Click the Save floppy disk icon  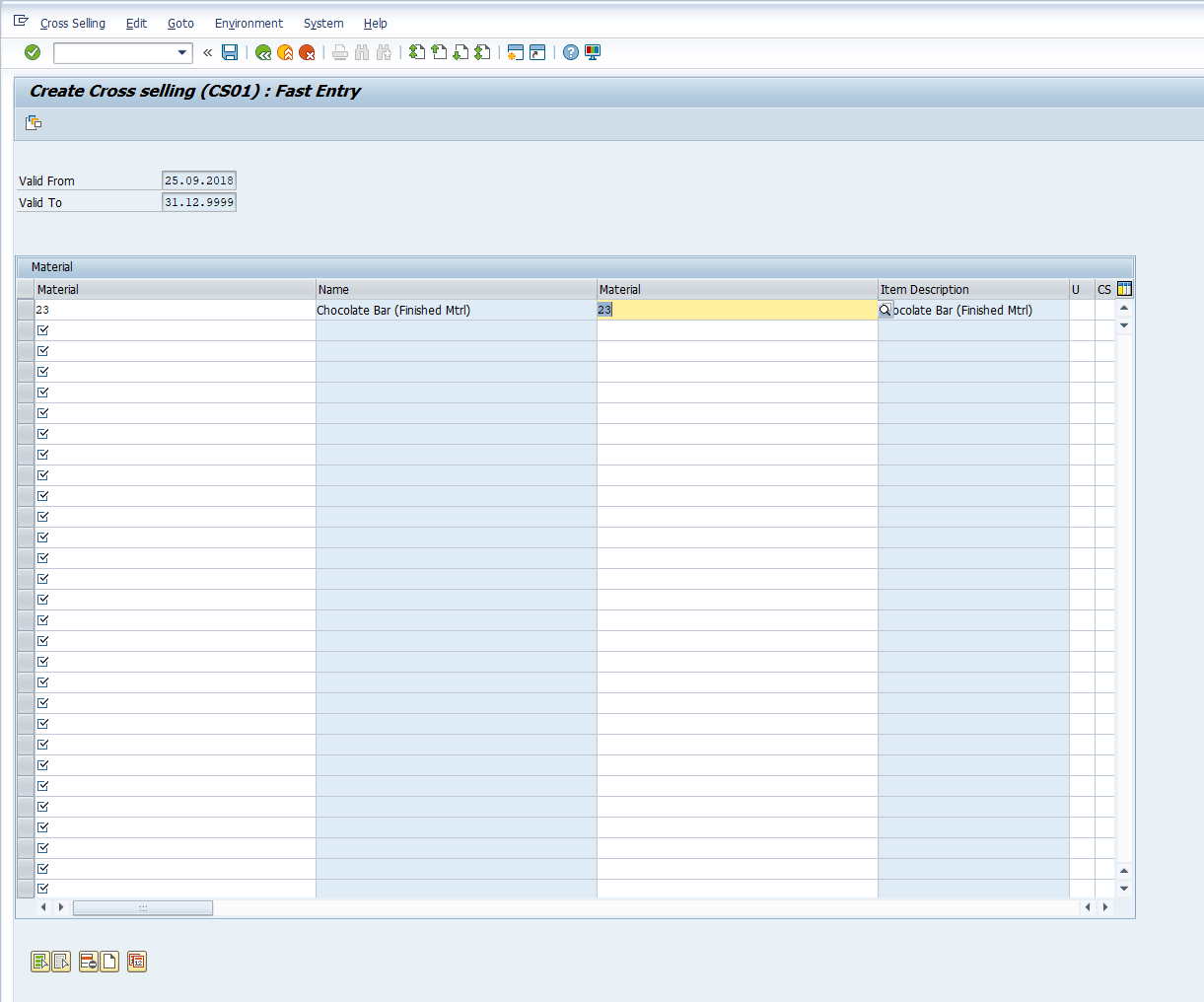click(230, 52)
